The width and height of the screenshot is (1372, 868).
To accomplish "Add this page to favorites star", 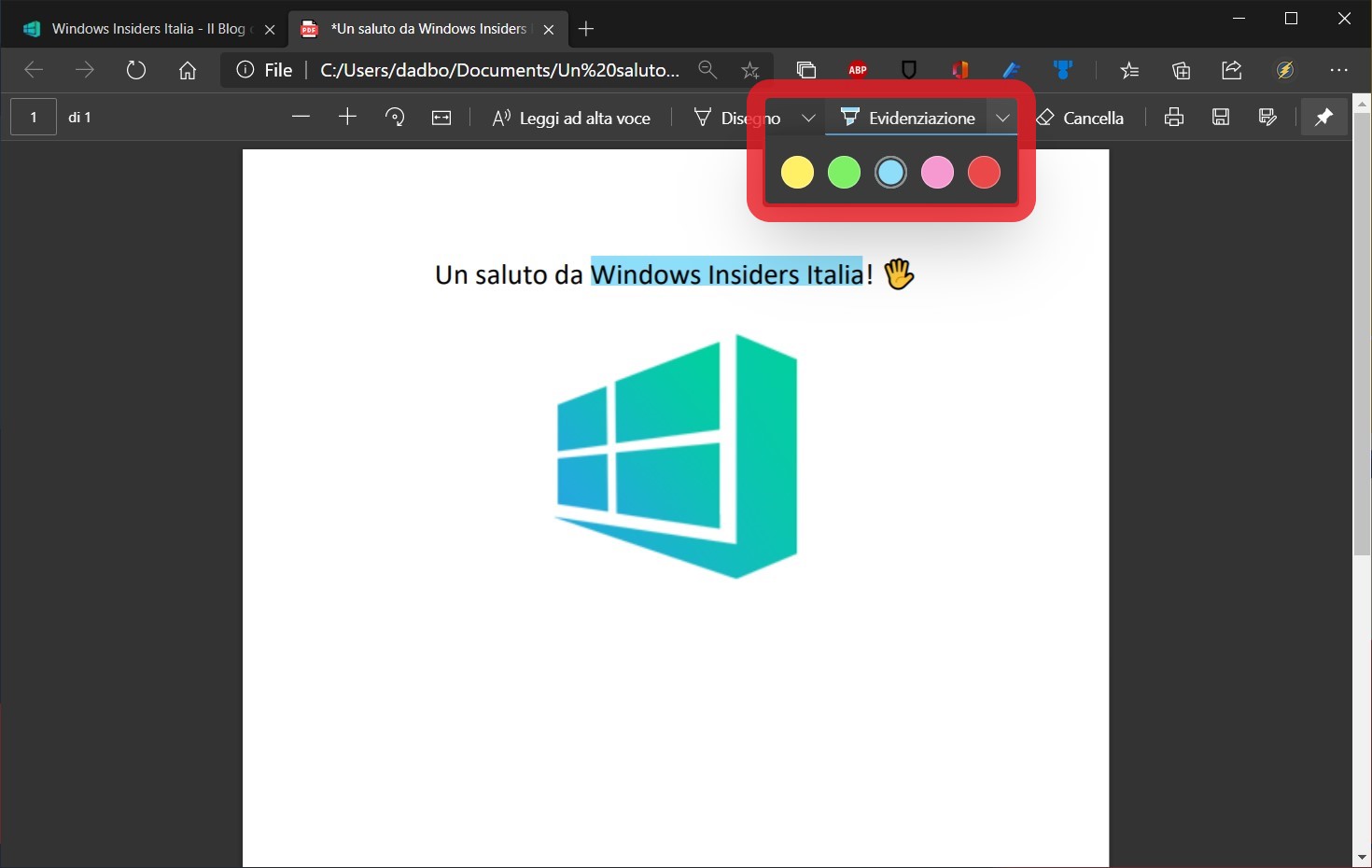I will click(x=750, y=70).
